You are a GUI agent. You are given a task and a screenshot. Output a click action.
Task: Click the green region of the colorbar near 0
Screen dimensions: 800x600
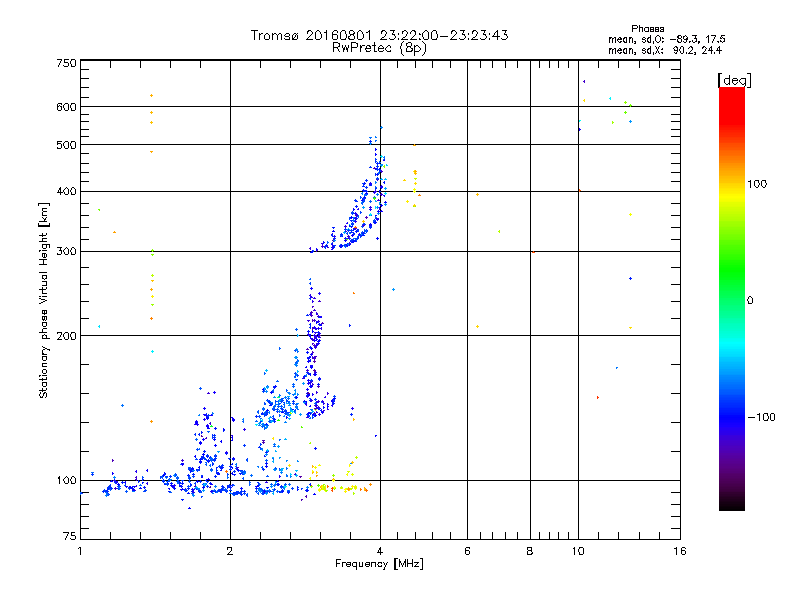click(x=732, y=286)
